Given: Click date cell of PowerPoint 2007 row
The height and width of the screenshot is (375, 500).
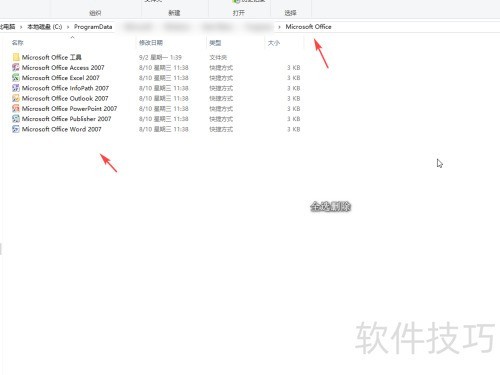Looking at the screenshot, I should click(x=164, y=109).
